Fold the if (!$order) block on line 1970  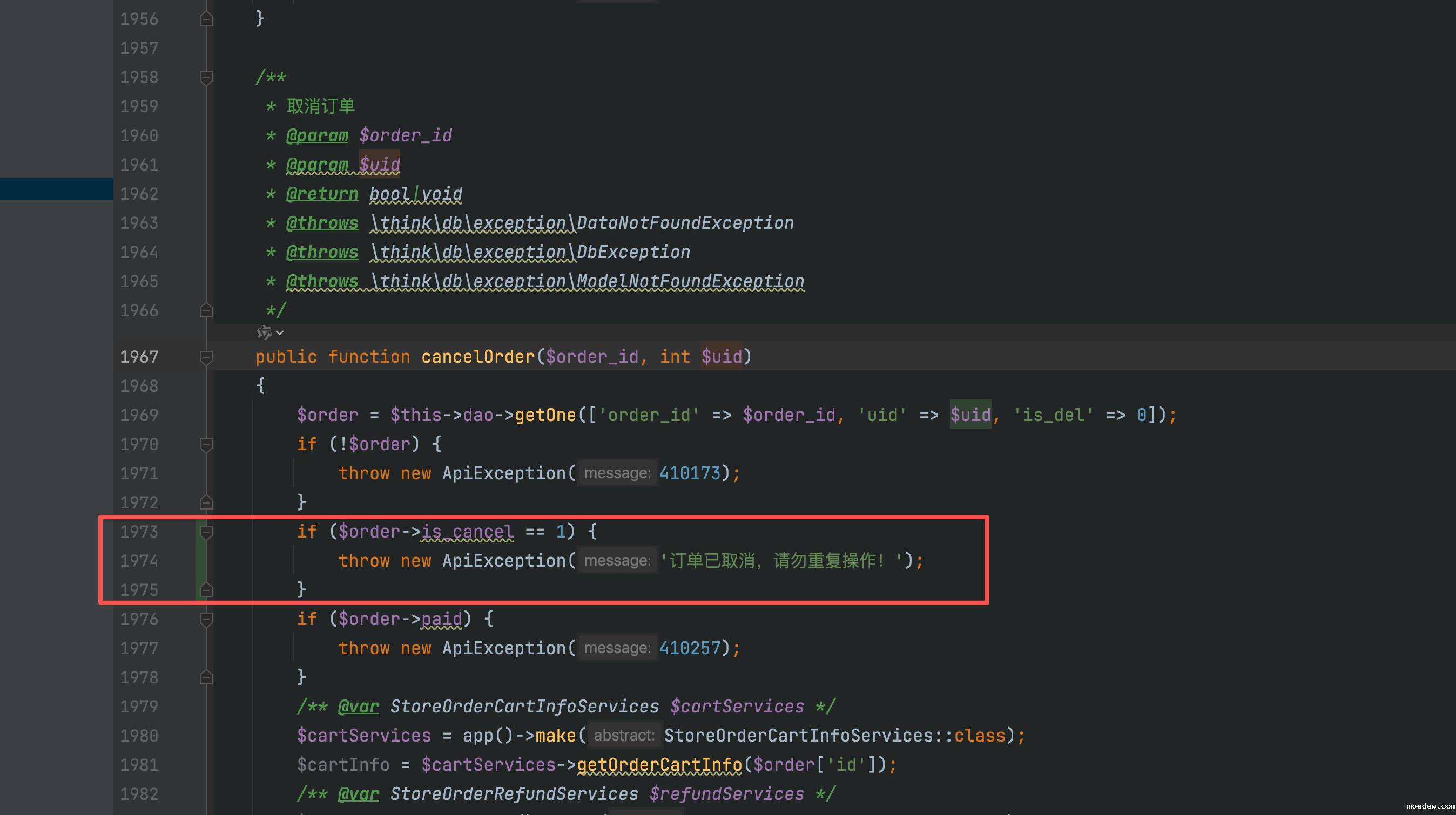(206, 445)
